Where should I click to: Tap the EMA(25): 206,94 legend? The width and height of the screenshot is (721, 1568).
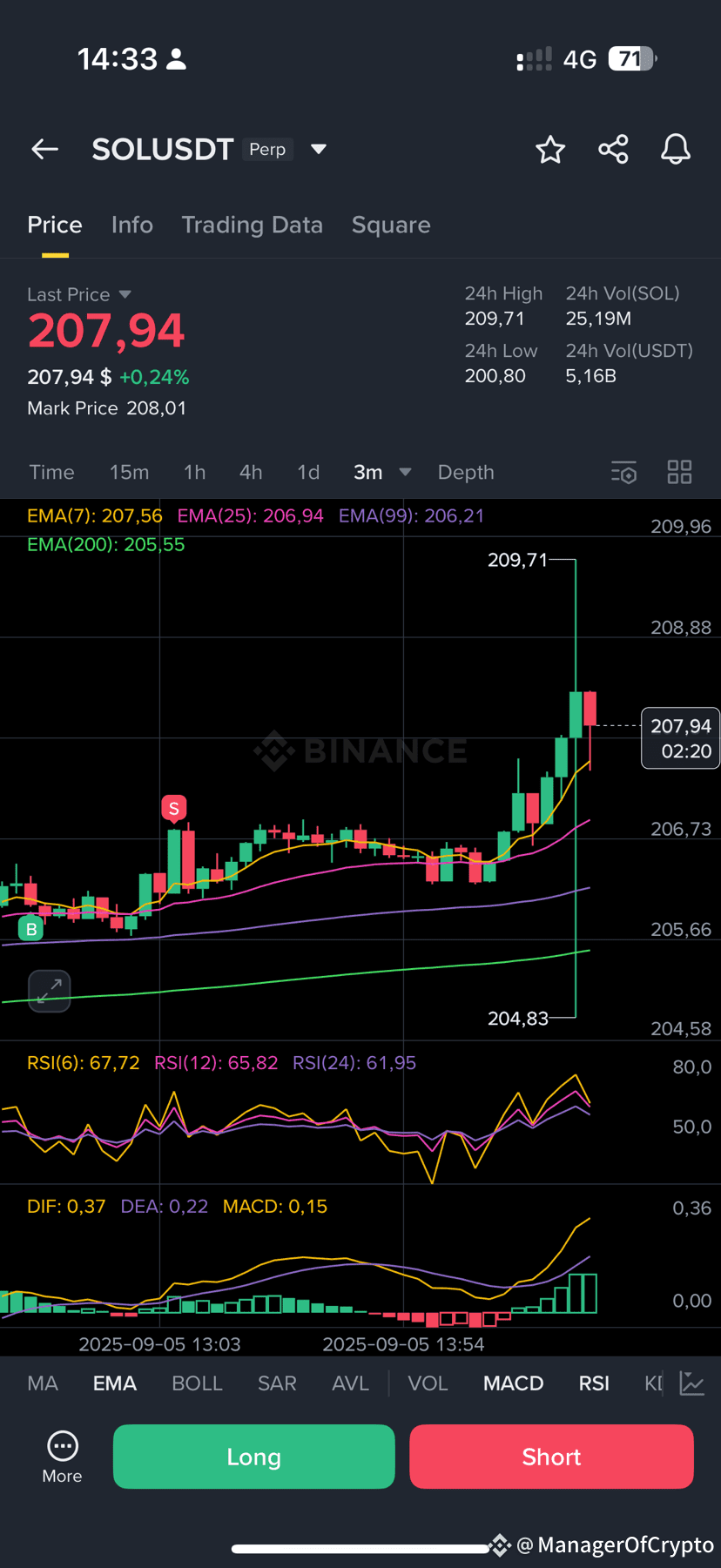coord(251,515)
